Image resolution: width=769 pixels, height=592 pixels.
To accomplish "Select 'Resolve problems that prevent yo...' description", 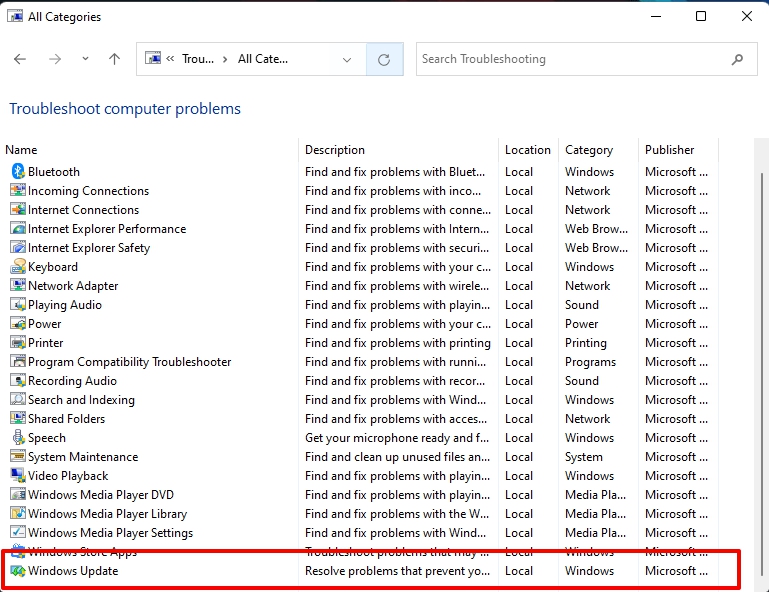I will (x=397, y=571).
